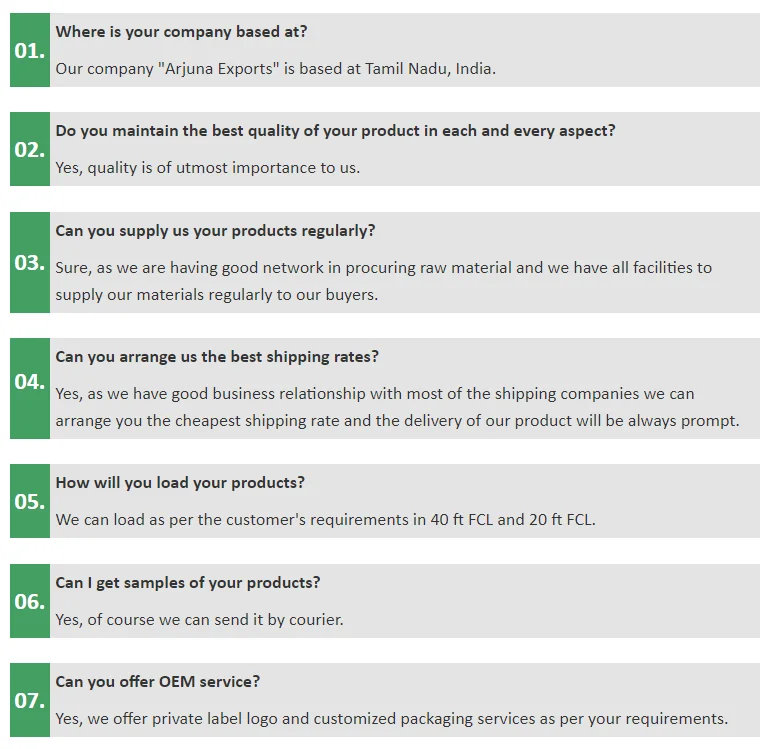Click the private label logo answer text
Screen dimensions: 770x749
tap(391, 719)
